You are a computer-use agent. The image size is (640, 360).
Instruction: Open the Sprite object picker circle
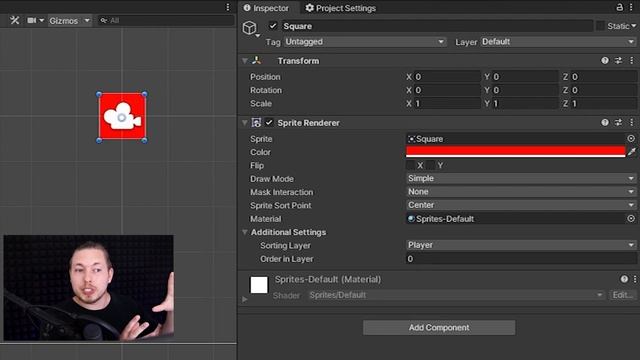click(631, 139)
